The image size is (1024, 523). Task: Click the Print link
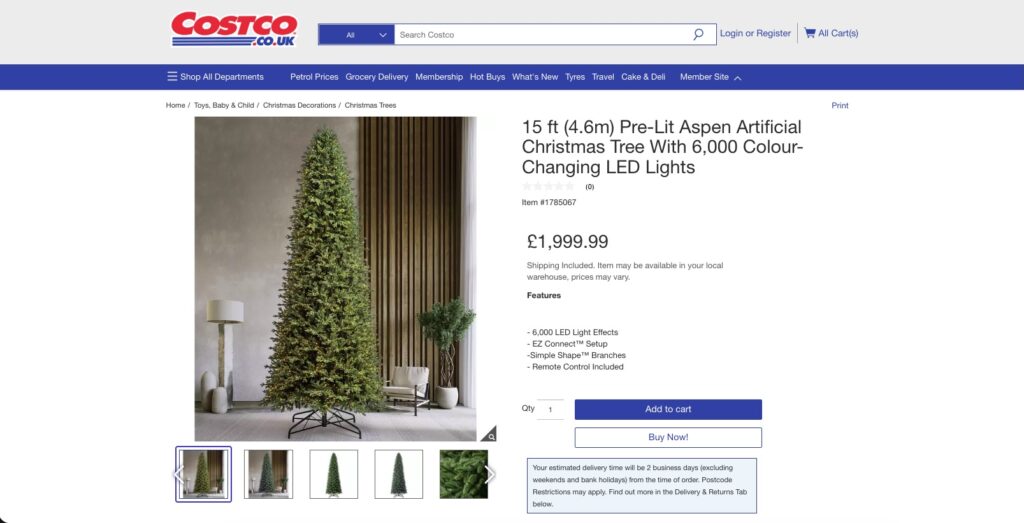tap(840, 105)
